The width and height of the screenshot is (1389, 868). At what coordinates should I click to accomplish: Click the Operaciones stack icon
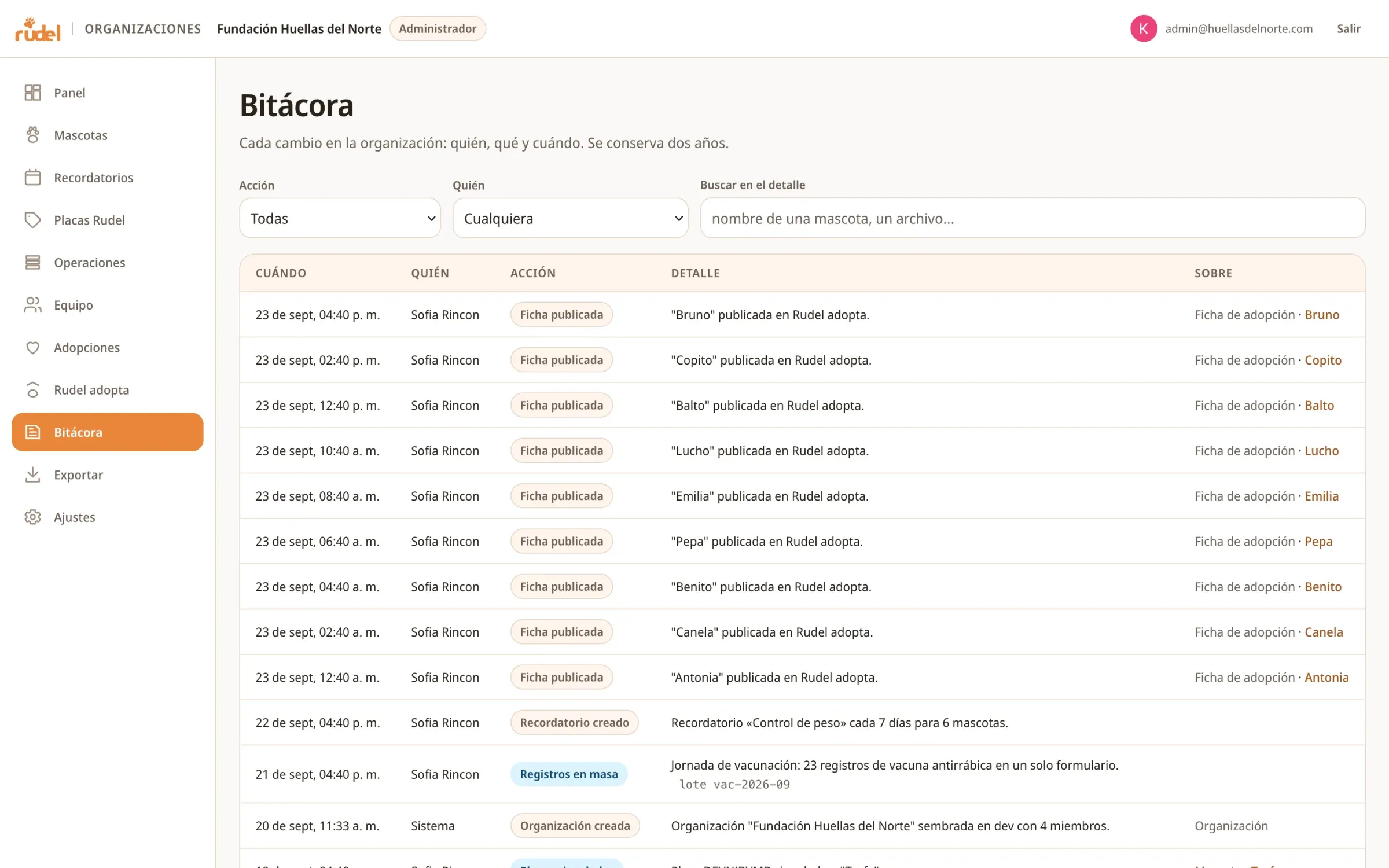click(x=33, y=262)
